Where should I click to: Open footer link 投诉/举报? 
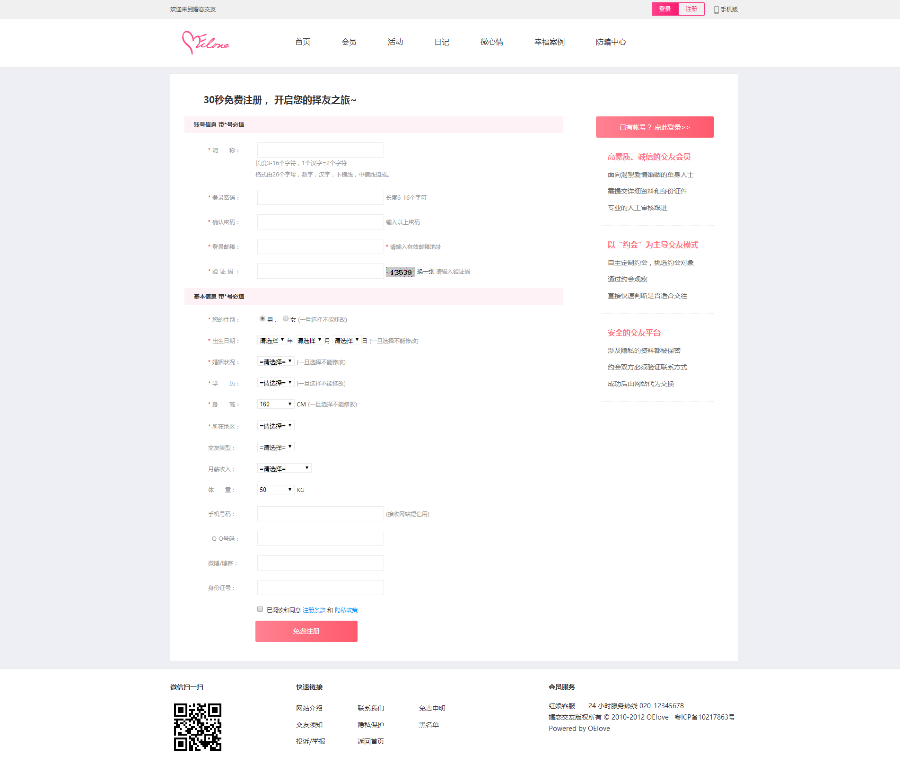coord(311,742)
